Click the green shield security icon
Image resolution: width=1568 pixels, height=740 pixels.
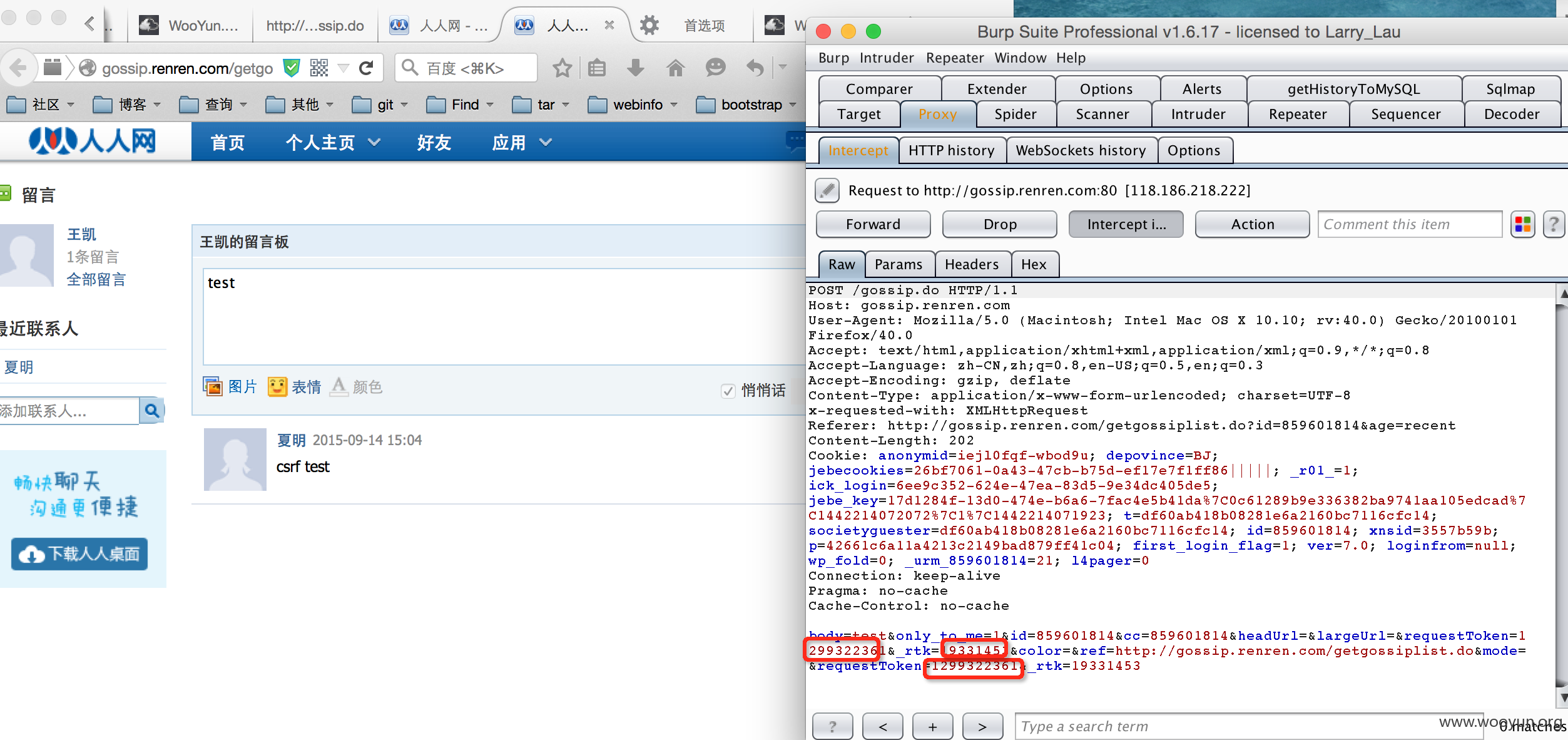click(292, 68)
